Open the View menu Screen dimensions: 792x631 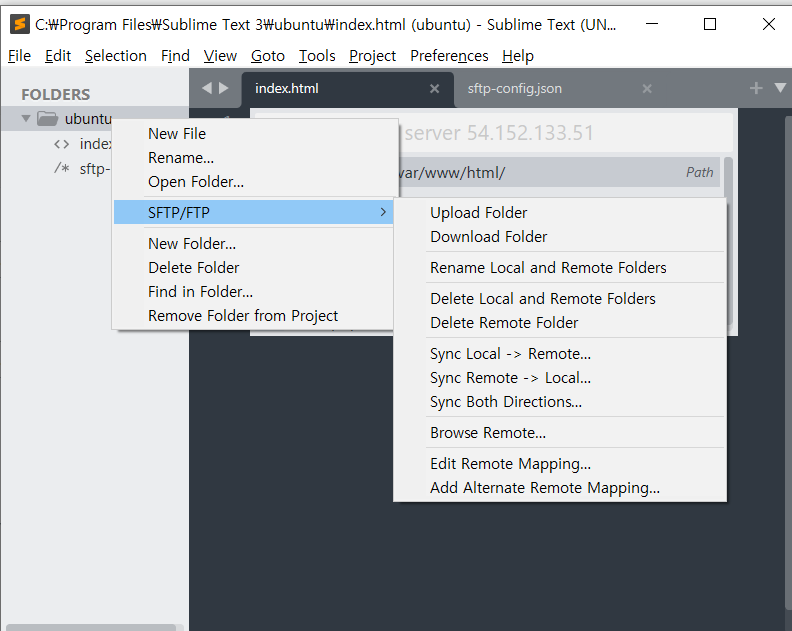pyautogui.click(x=220, y=56)
